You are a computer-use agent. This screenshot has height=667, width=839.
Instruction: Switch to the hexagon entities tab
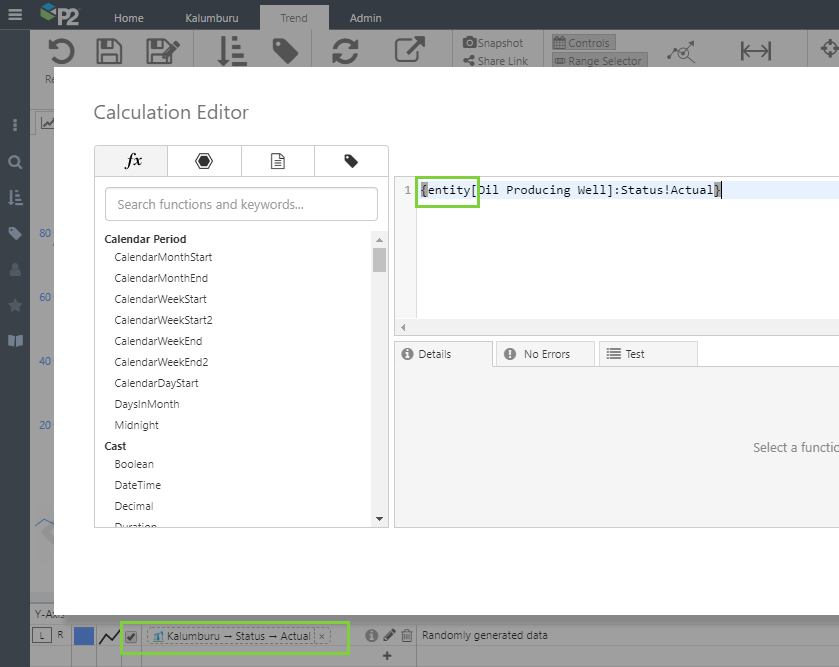pyautogui.click(x=204, y=161)
